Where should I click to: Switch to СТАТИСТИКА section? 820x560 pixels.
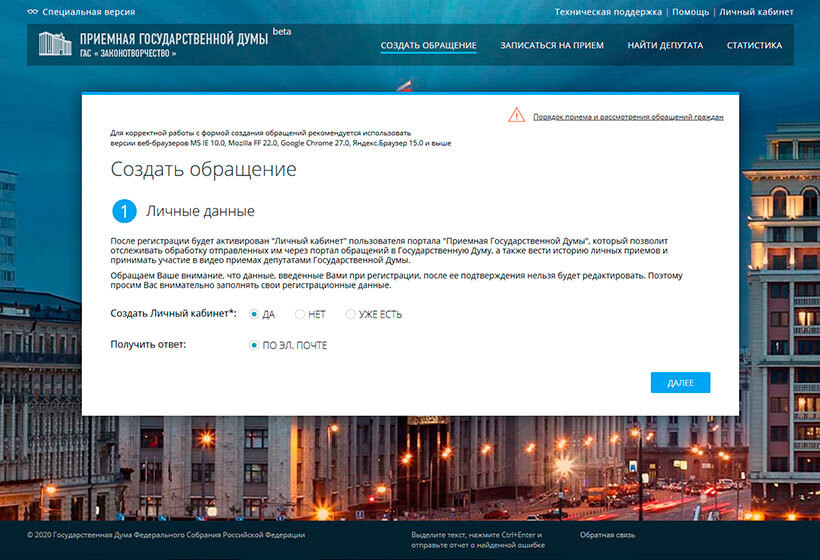tap(754, 46)
